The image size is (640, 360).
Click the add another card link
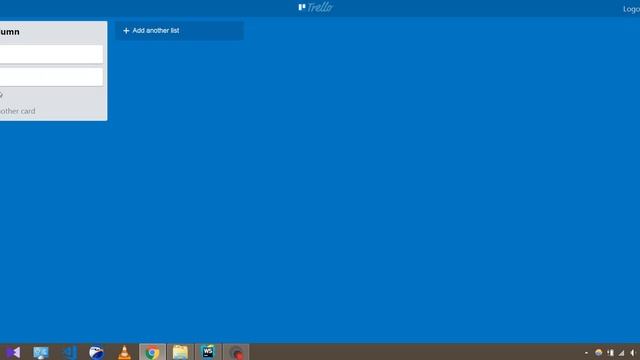tap(18, 111)
